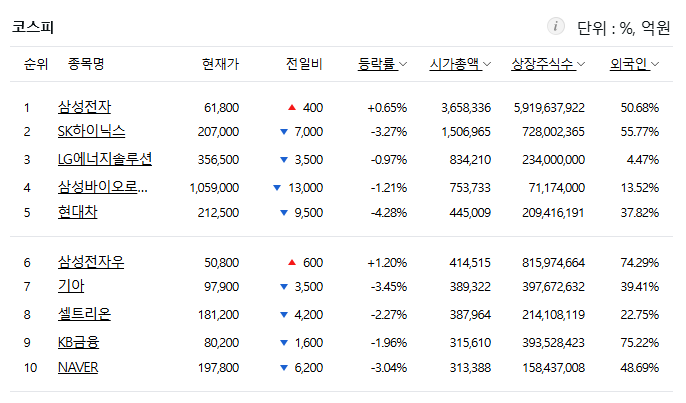Click LG에너지솔루션 price 356,500
Image resolution: width=686 pixels, height=403 pixels.
[x=218, y=160]
